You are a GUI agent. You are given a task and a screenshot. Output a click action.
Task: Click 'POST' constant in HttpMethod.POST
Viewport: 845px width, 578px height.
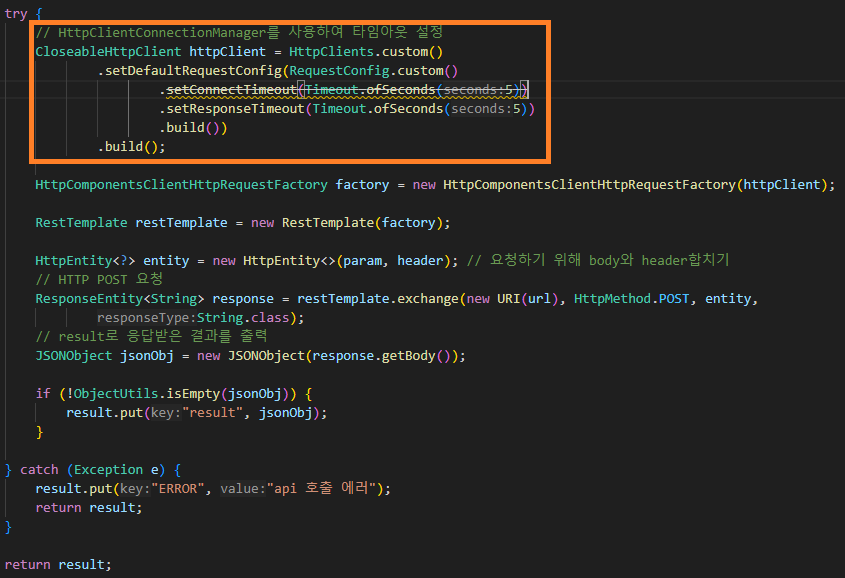tap(674, 299)
